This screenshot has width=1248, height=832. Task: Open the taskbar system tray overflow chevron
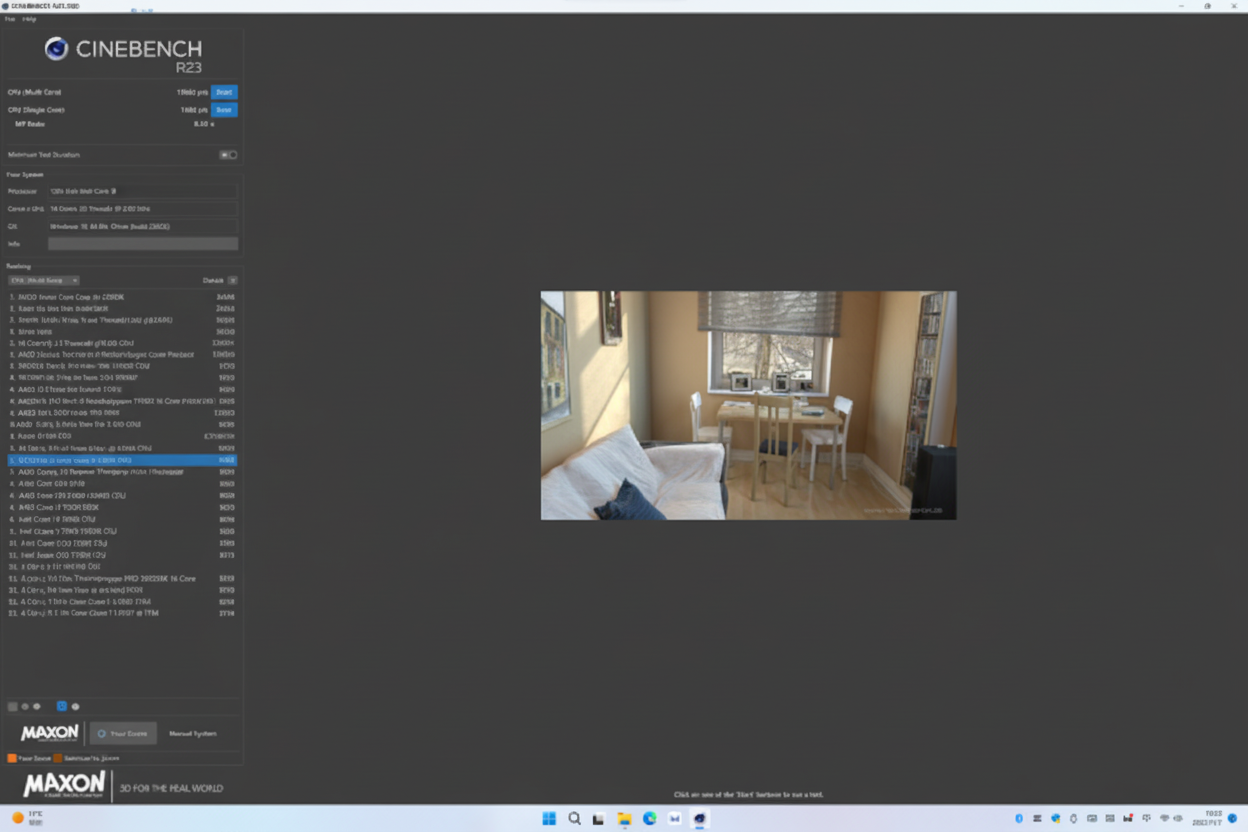click(x=1018, y=818)
